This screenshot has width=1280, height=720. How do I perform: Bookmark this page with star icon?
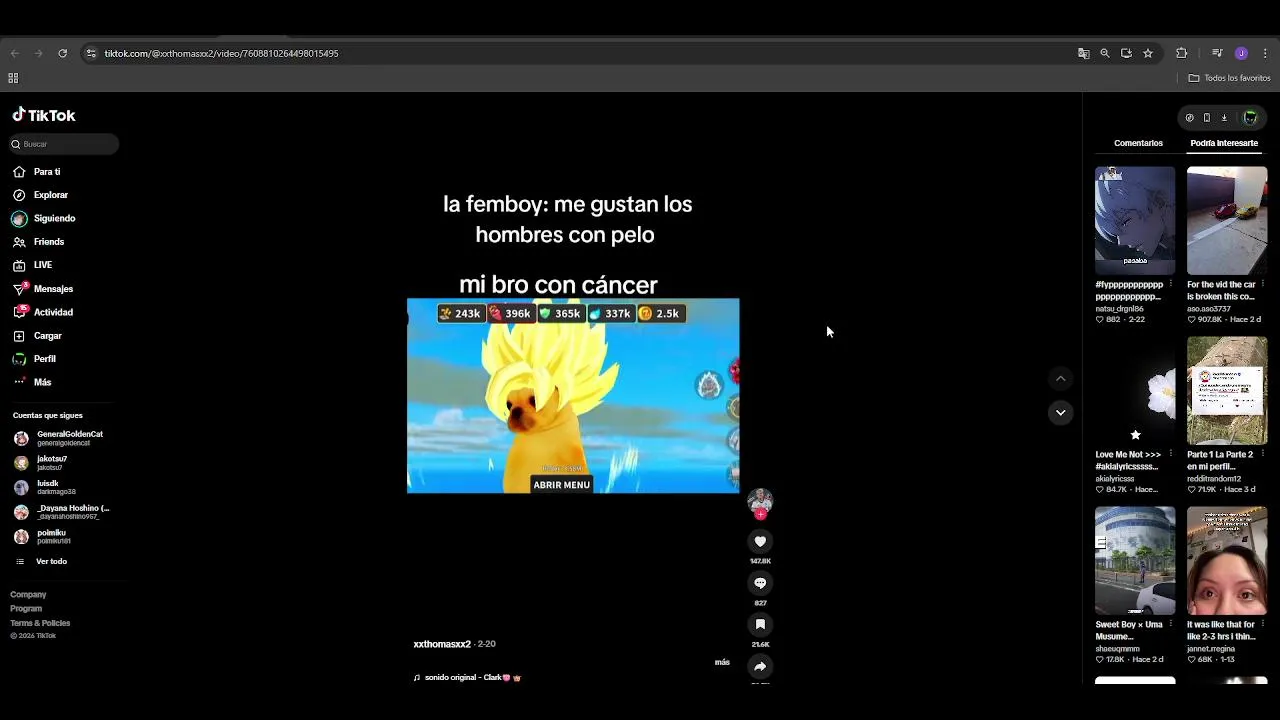[x=1148, y=53]
